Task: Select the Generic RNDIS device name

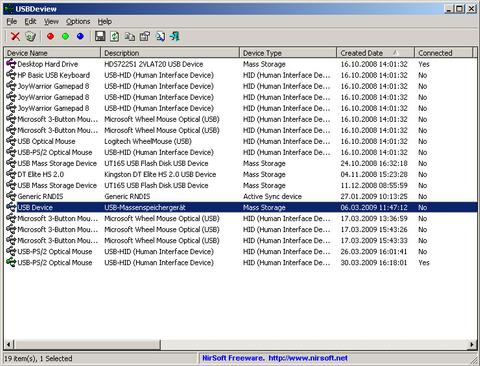Action: point(40,196)
